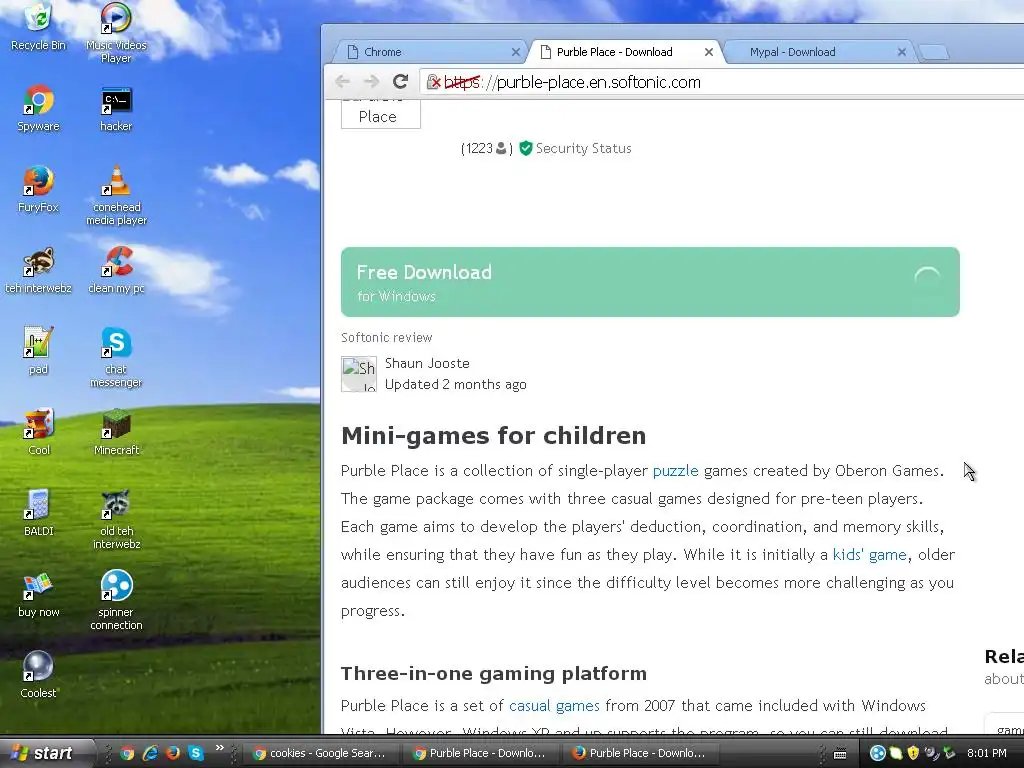The width and height of the screenshot is (1024, 768).
Task: Open the Spyware Chrome shortcut
Action: (39, 108)
